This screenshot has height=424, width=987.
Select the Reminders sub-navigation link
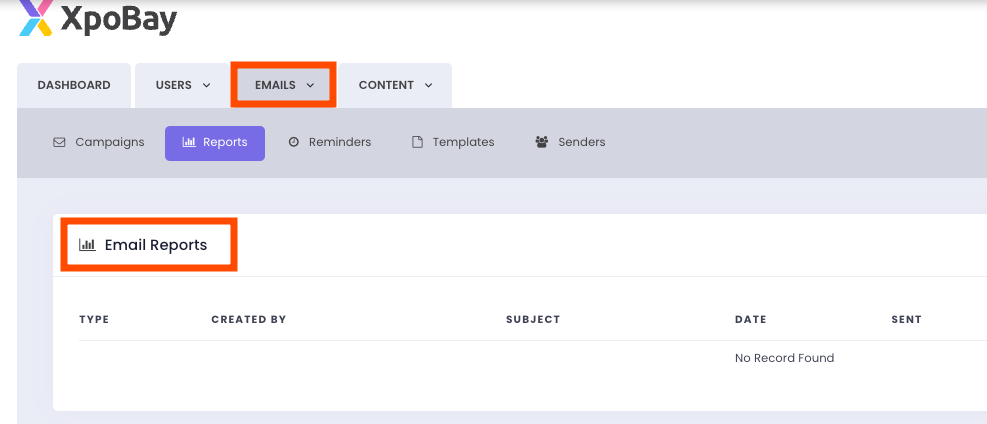tap(339, 143)
